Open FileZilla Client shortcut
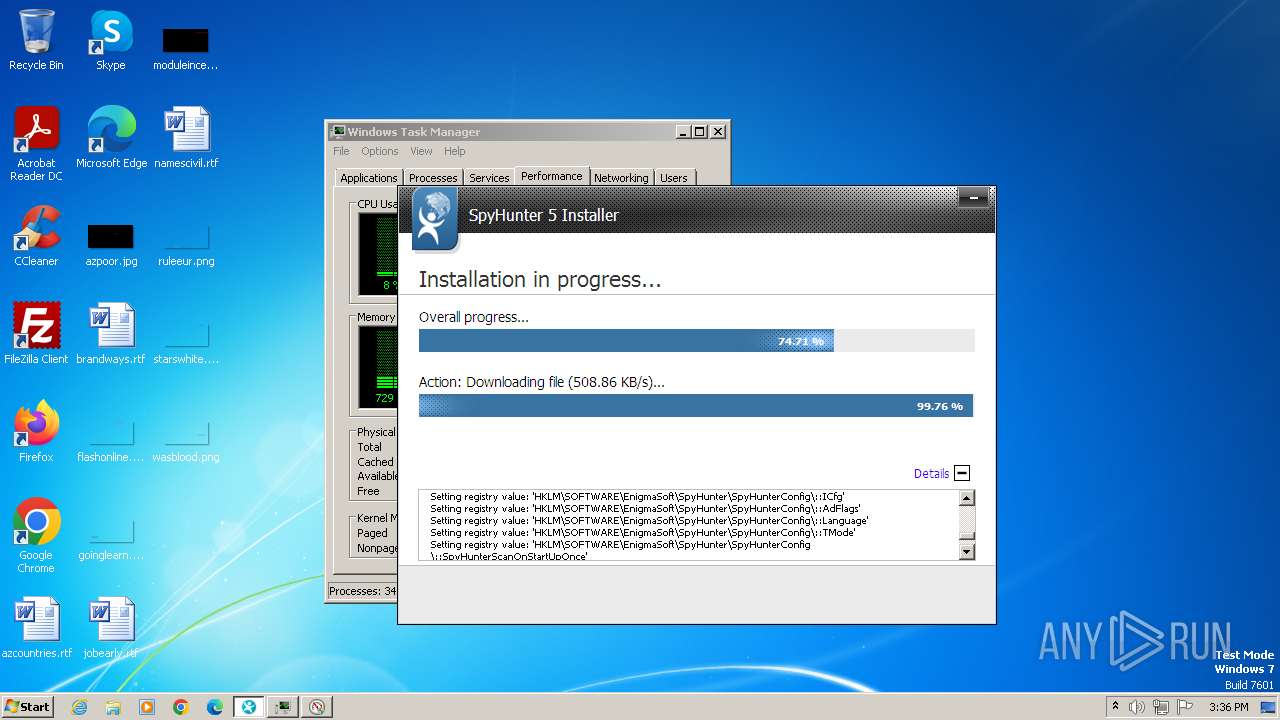 [x=36, y=333]
